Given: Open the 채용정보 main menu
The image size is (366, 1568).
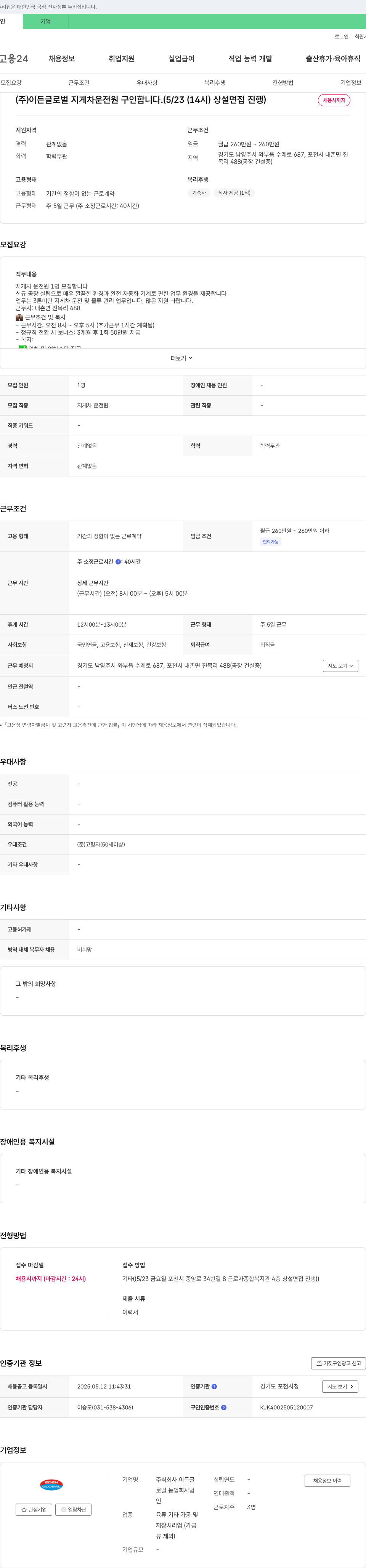Looking at the screenshot, I should [x=61, y=58].
